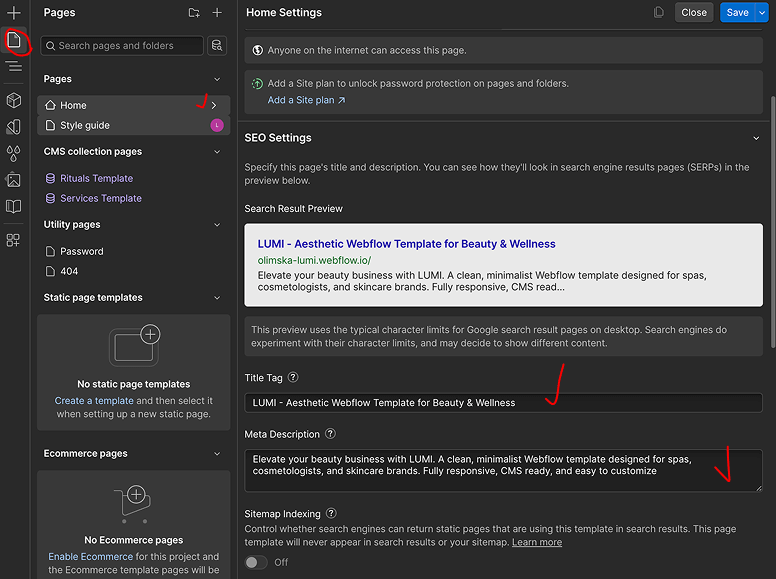Add a new page with plus icon
Viewport: 776px width, 579px height.
click(217, 13)
